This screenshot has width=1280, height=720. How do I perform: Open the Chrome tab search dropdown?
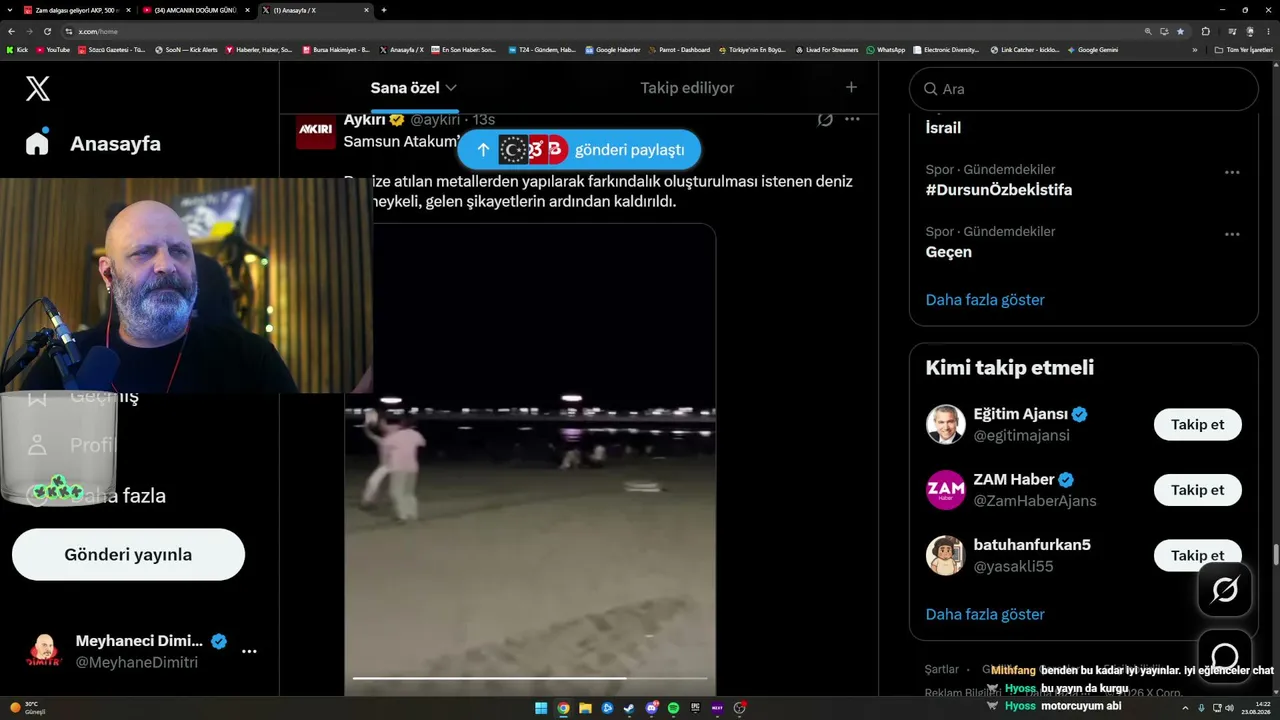click(x=9, y=10)
